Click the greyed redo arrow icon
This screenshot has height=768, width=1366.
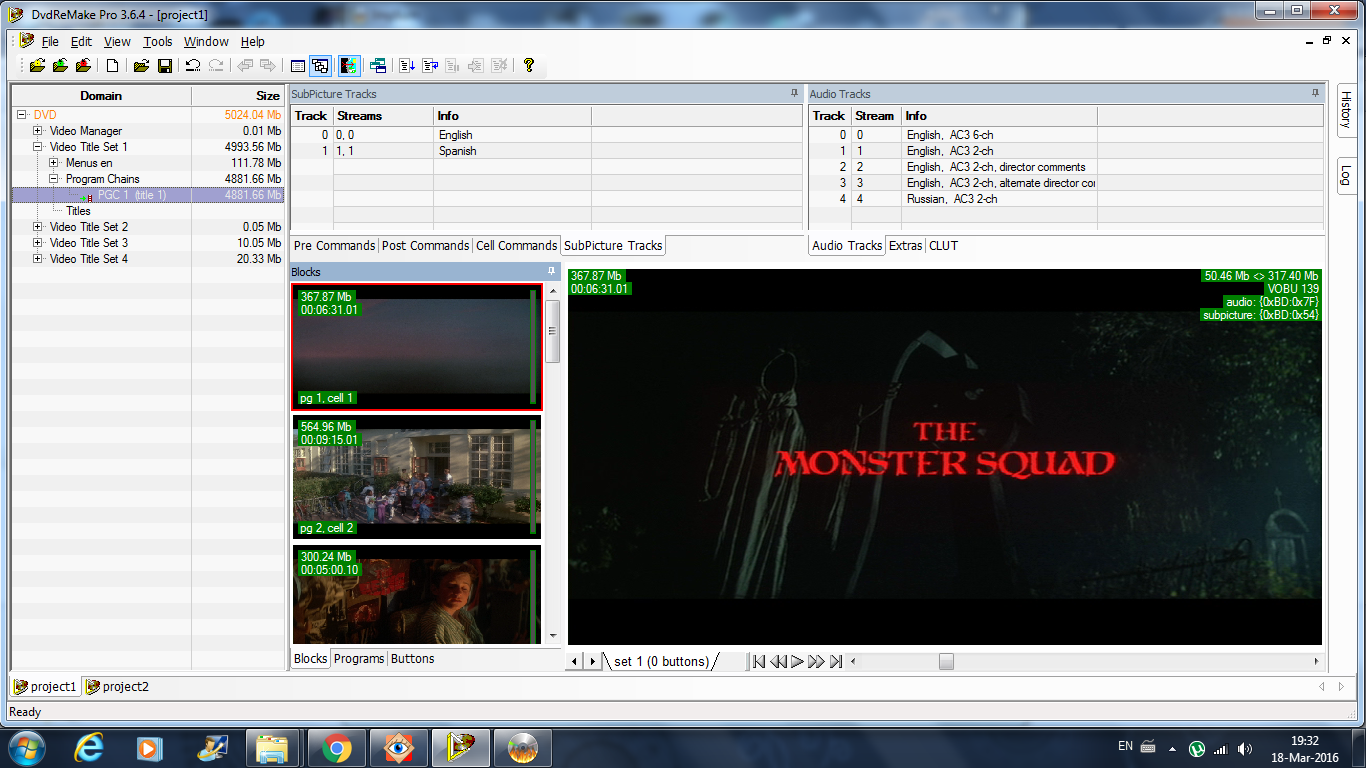point(216,66)
